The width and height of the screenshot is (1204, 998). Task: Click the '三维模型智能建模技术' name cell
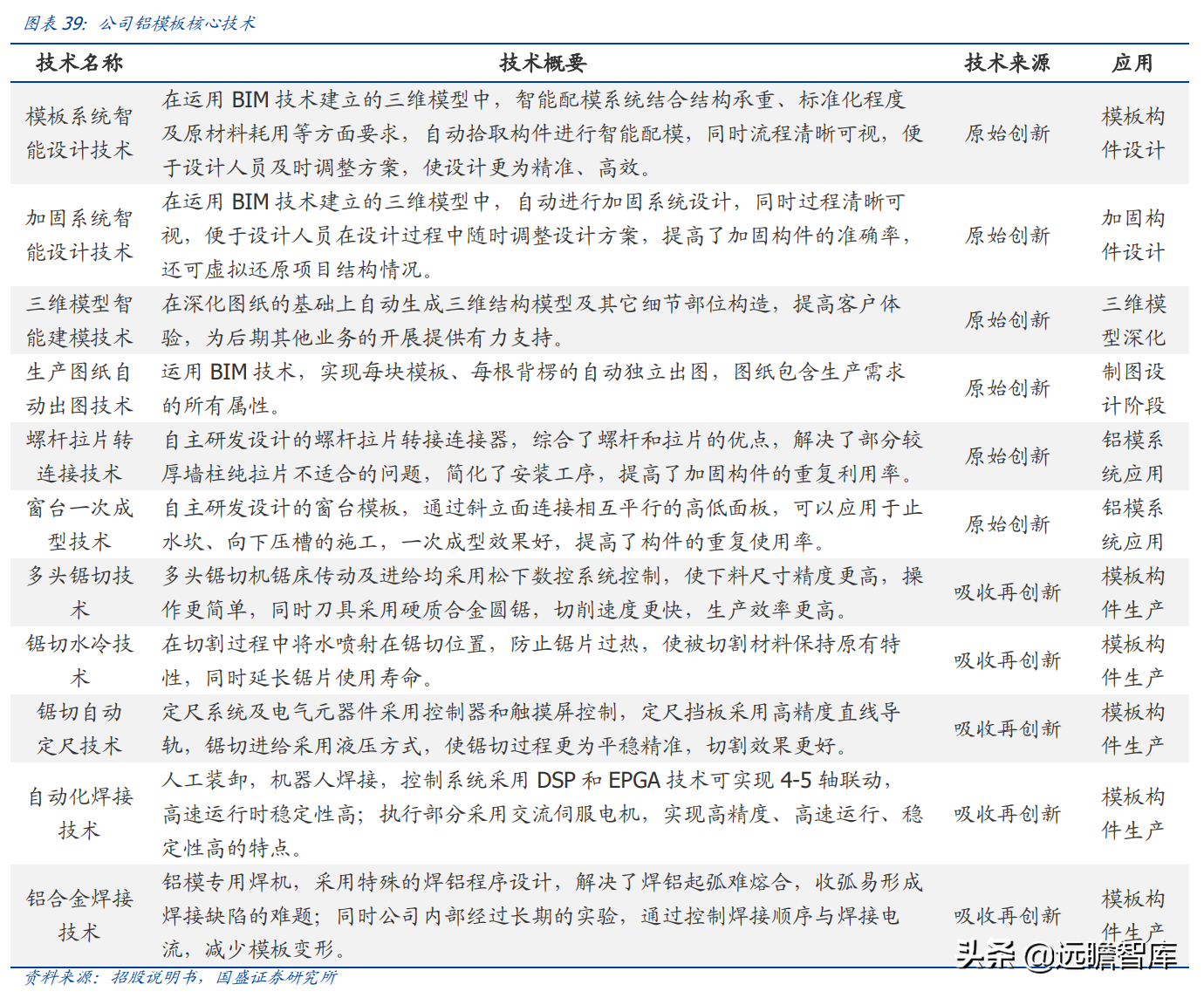click(x=79, y=320)
